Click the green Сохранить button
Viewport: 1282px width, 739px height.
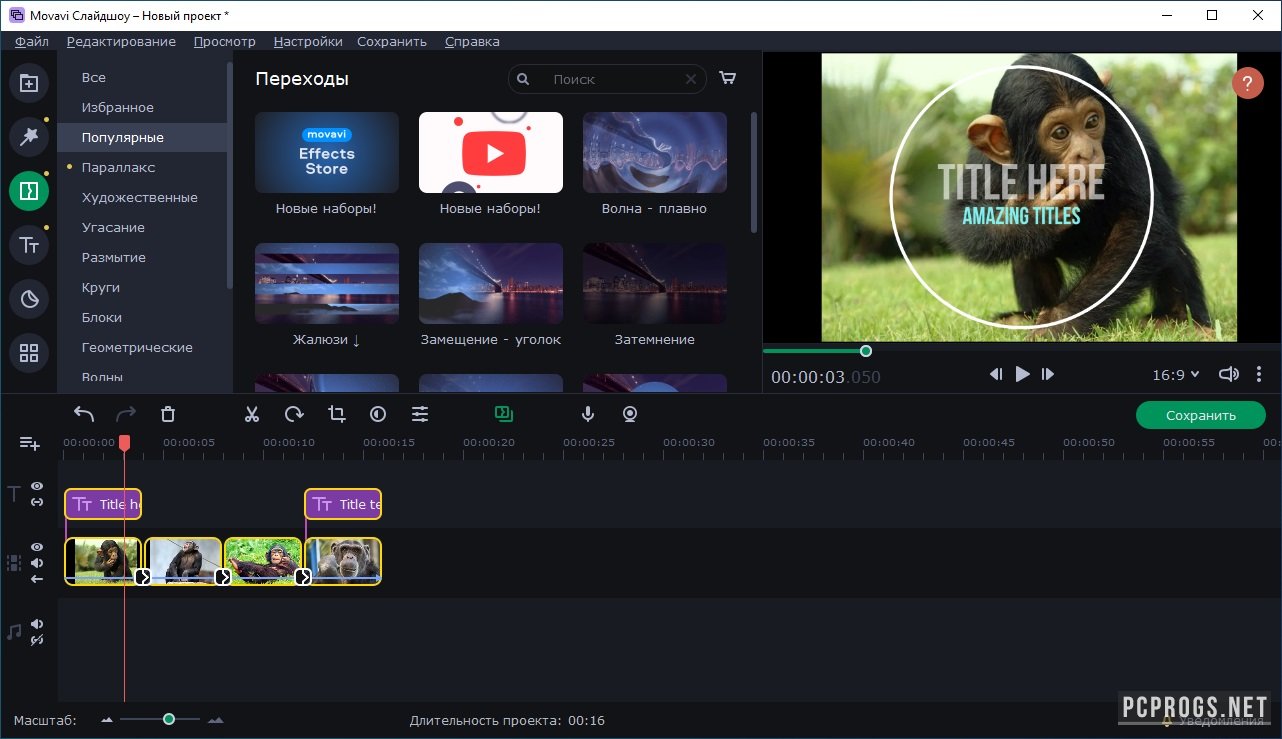click(x=1201, y=415)
